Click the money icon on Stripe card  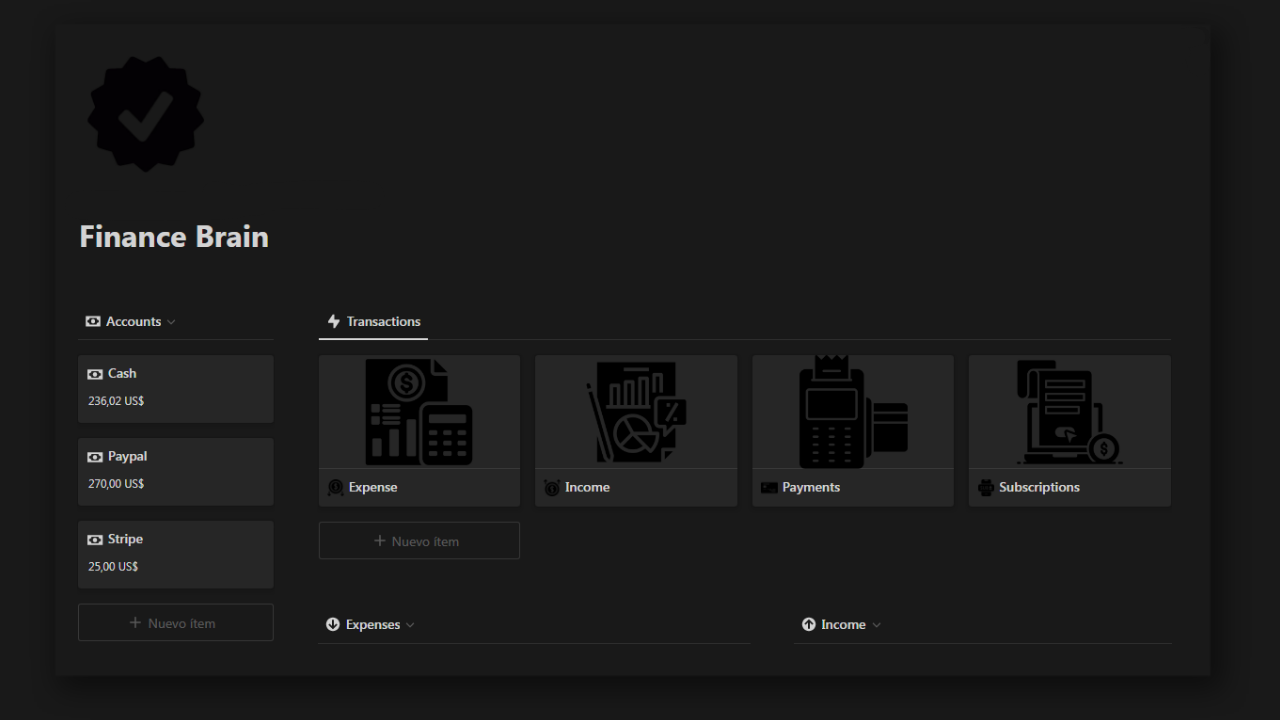[x=95, y=540]
